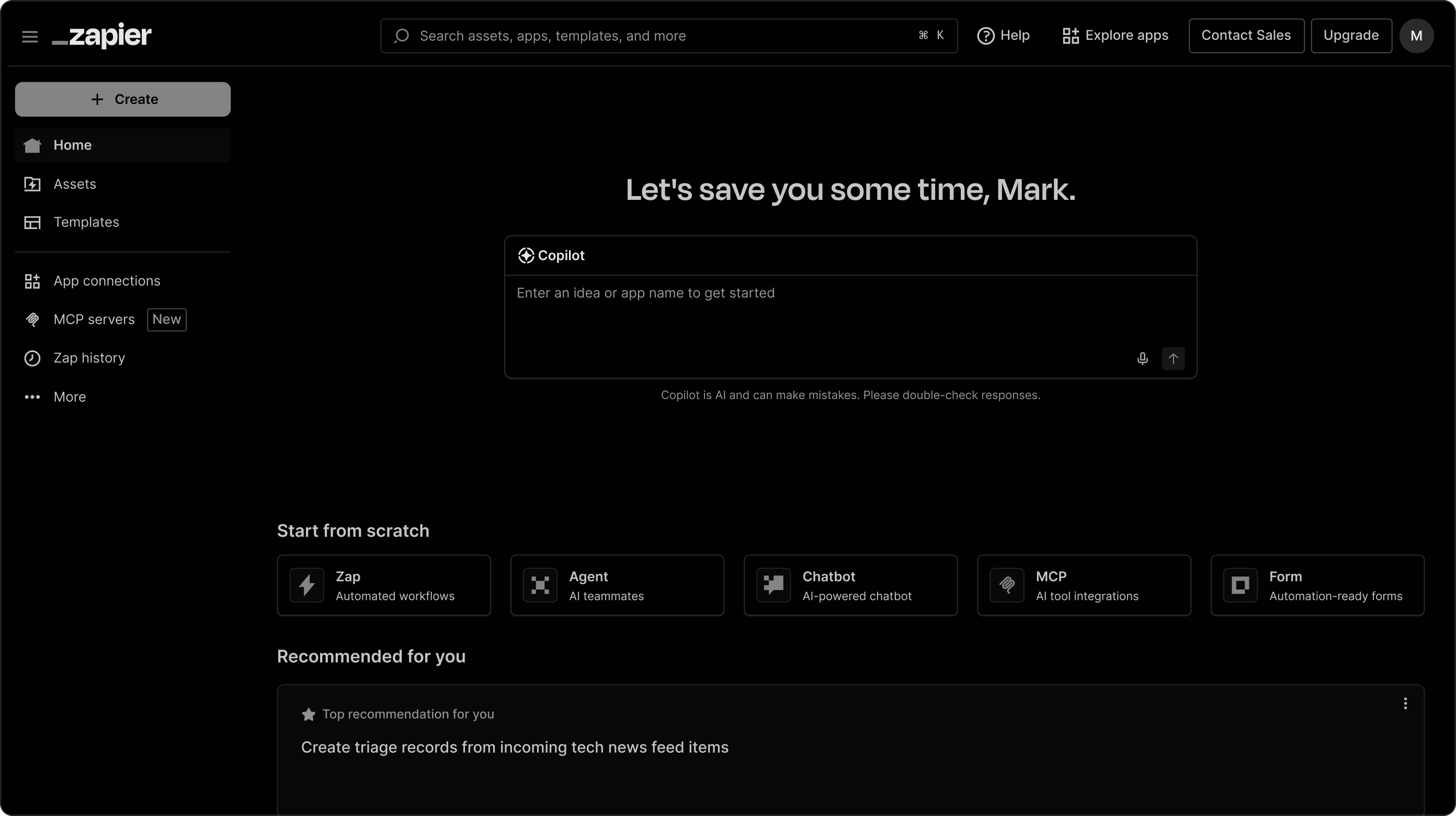Click the Zap lightning bolt icon
The height and width of the screenshot is (816, 1456).
307,585
